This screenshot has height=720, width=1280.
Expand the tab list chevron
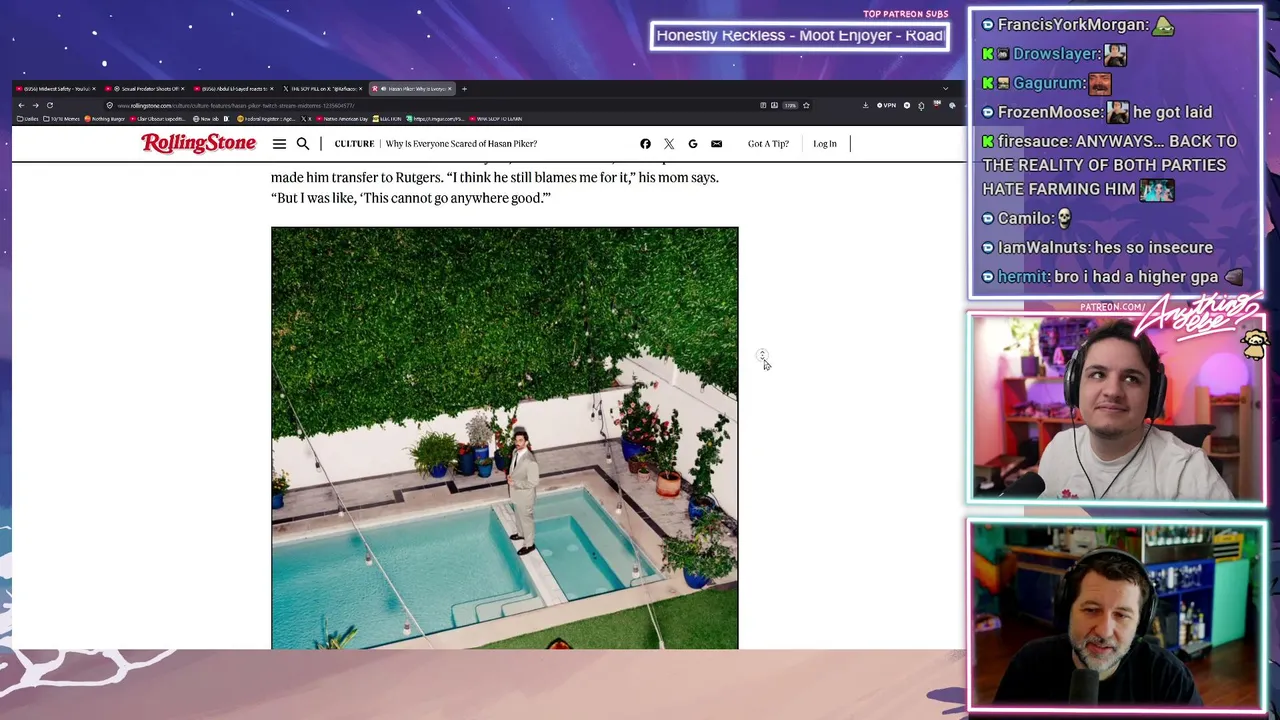945,89
